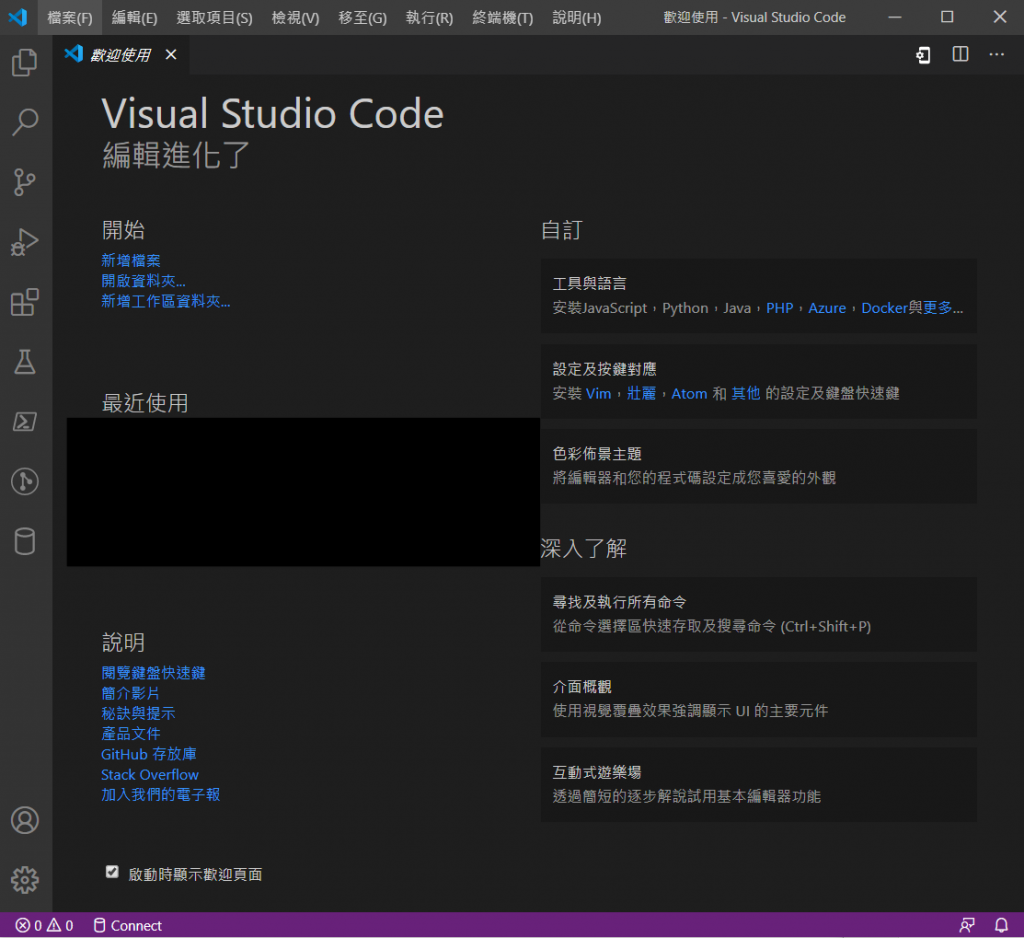
Task: Uncheck 啟動時顯示歡迎頁面 checkbox
Action: [x=112, y=872]
